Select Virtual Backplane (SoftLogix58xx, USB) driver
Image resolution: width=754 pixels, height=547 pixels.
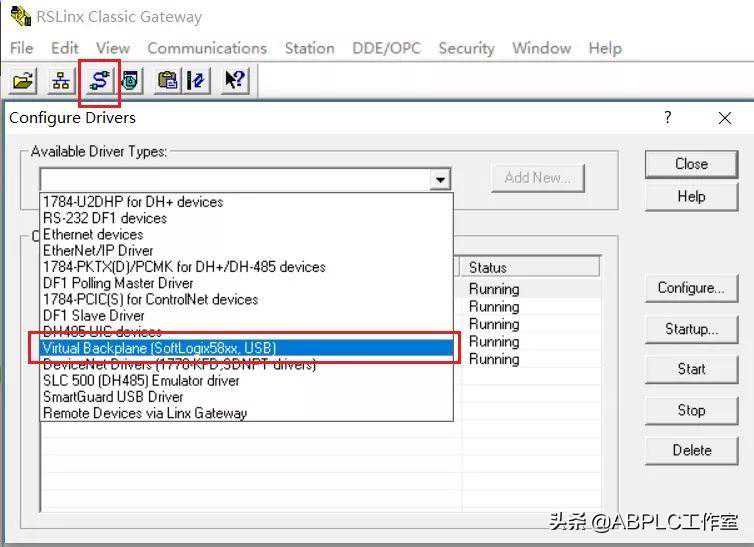(160, 348)
